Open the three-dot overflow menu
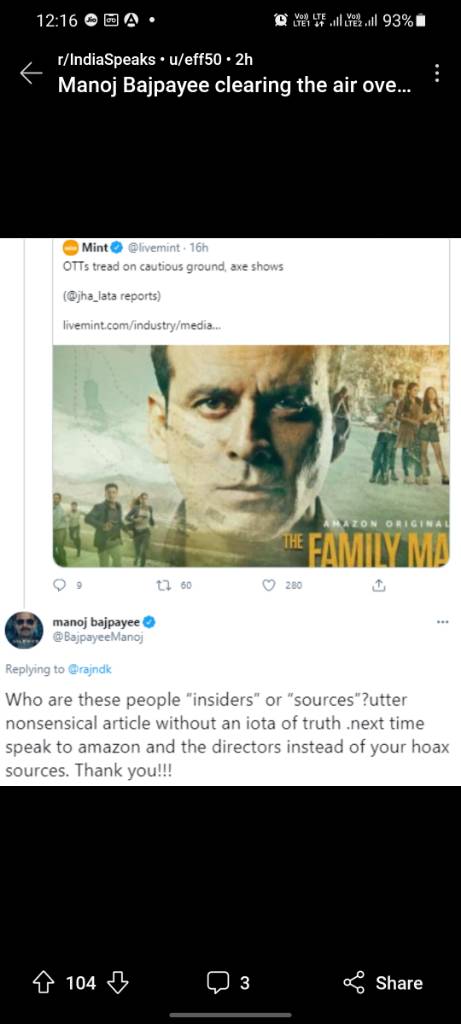 (x=437, y=72)
